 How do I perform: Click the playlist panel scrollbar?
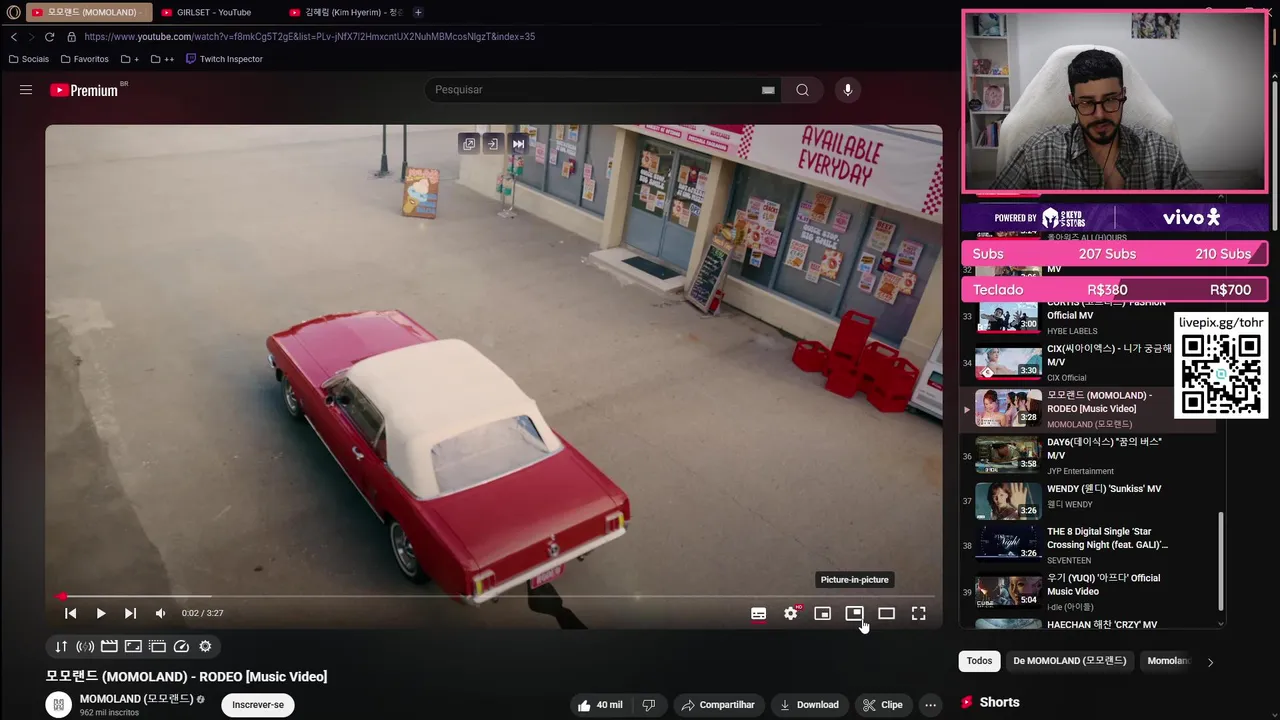[1220, 560]
